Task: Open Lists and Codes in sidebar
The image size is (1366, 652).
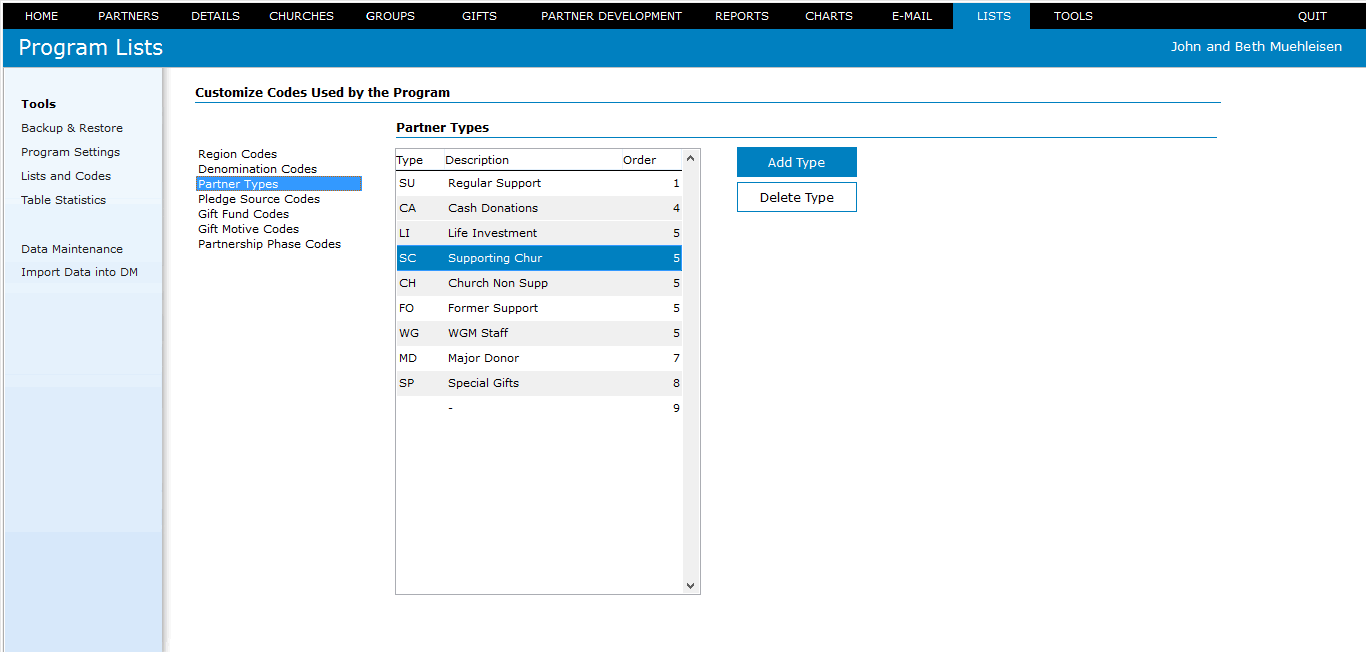Action: 66,176
